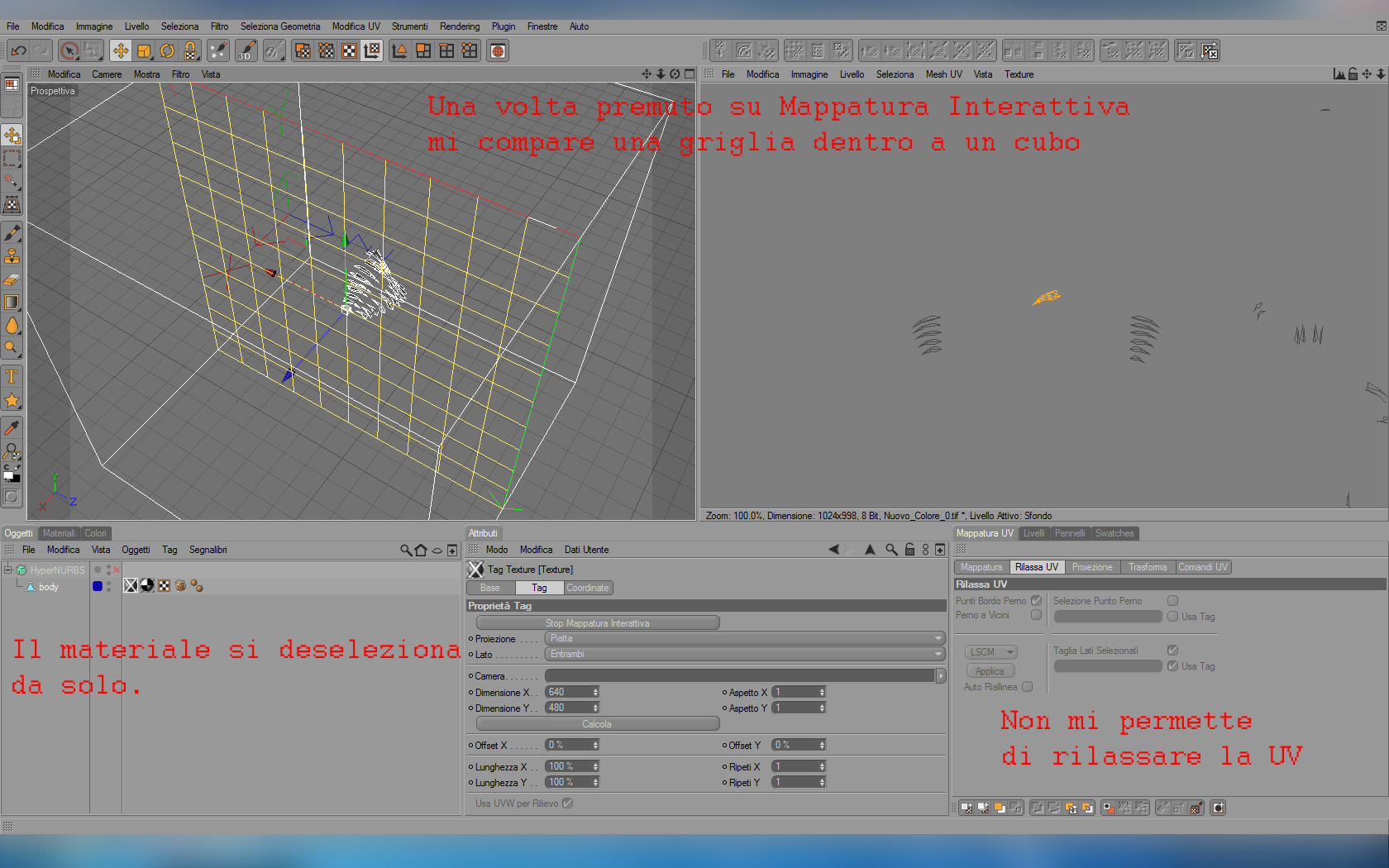Open the Rendering menu
The width and height of the screenshot is (1389, 868).
pyautogui.click(x=460, y=26)
